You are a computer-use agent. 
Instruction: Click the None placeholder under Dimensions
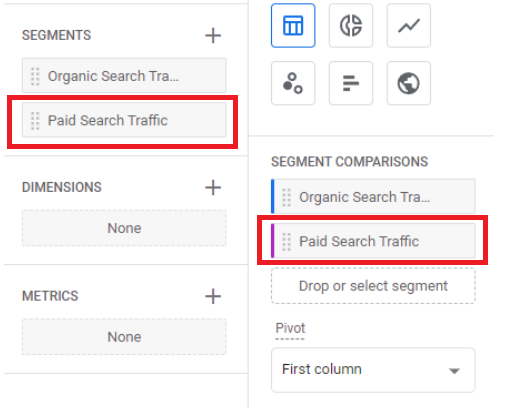[x=124, y=228]
